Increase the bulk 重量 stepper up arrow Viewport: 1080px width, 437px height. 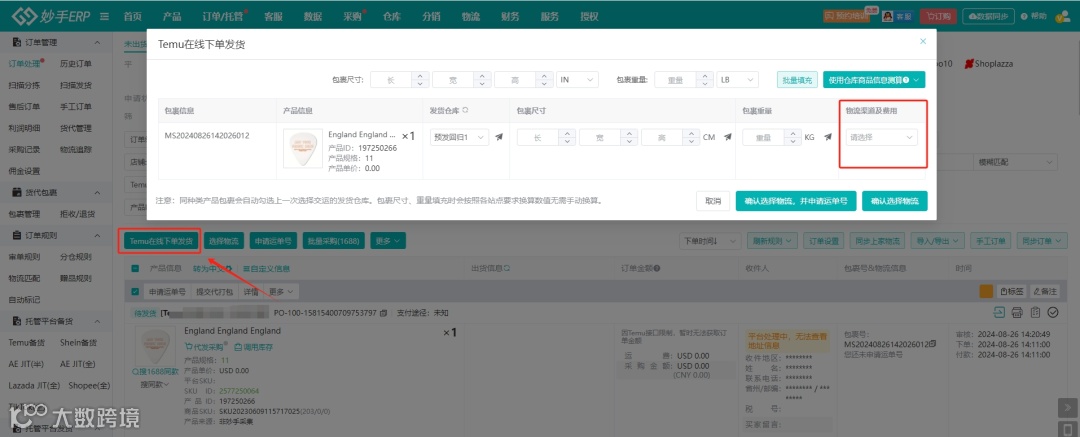tap(705, 76)
